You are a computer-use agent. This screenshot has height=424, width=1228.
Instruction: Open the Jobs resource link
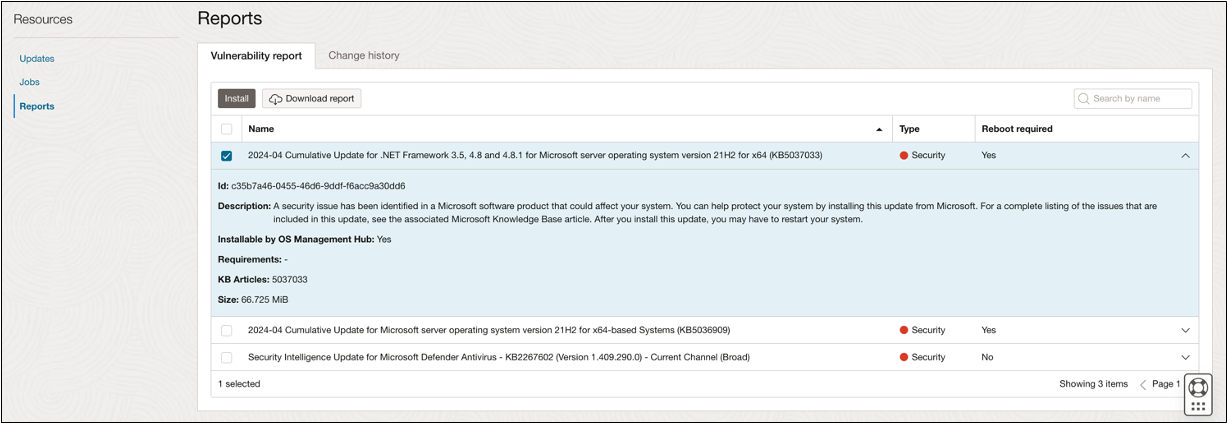pos(30,82)
